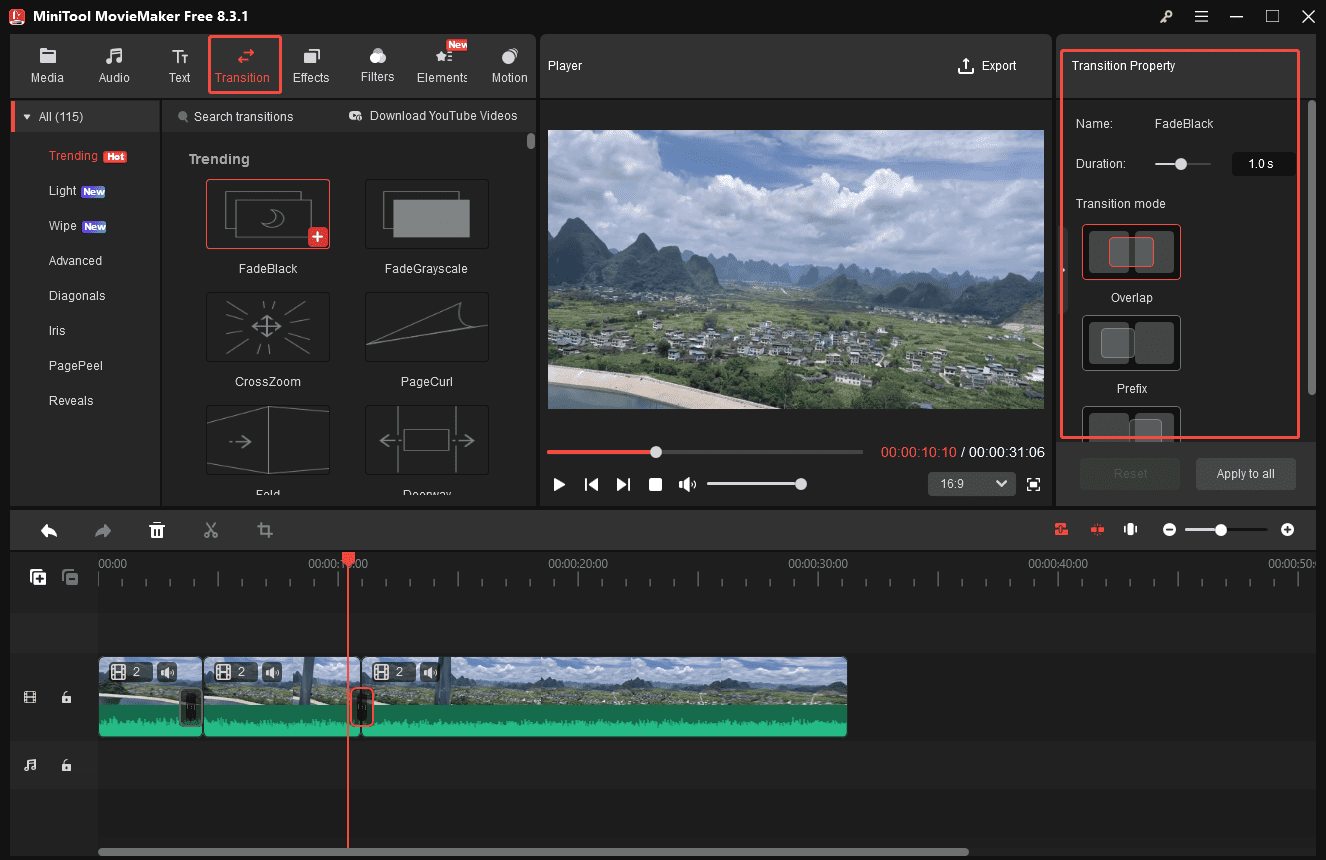This screenshot has height=860, width=1326.
Task: Undo the last action
Action: coord(48,530)
